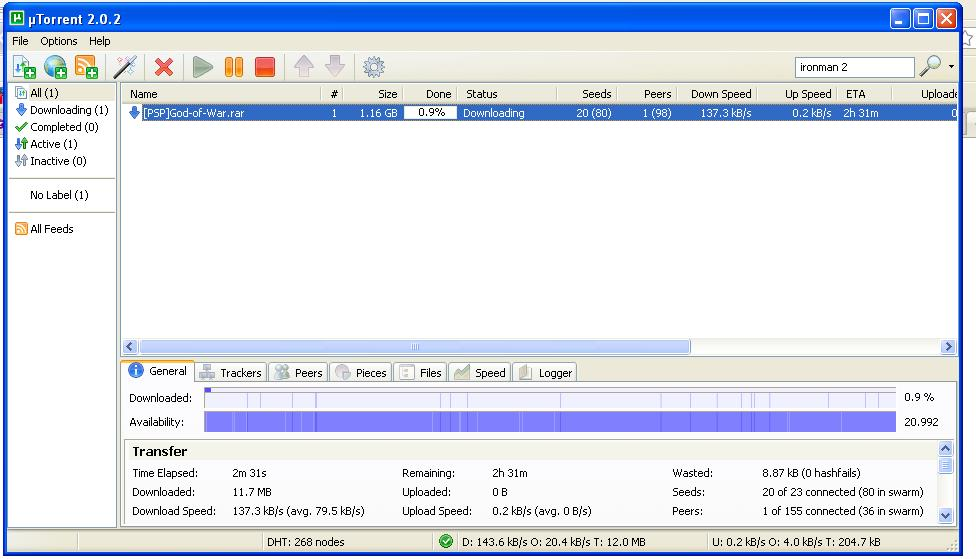Switch to the Speed tab
This screenshot has width=976, height=559.
pos(479,373)
